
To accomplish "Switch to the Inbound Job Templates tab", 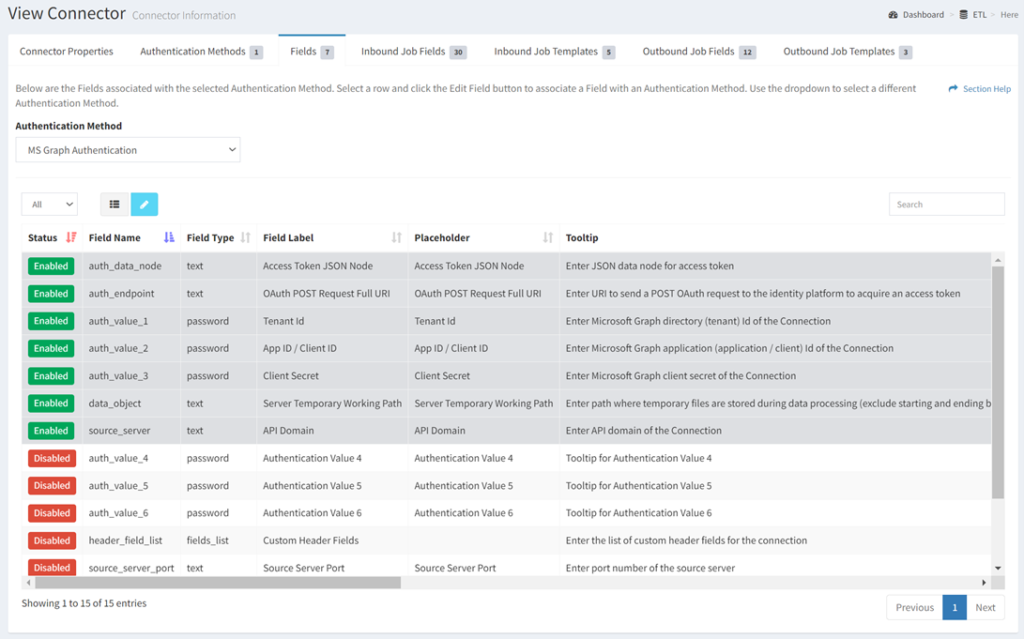I will [x=544, y=51].
